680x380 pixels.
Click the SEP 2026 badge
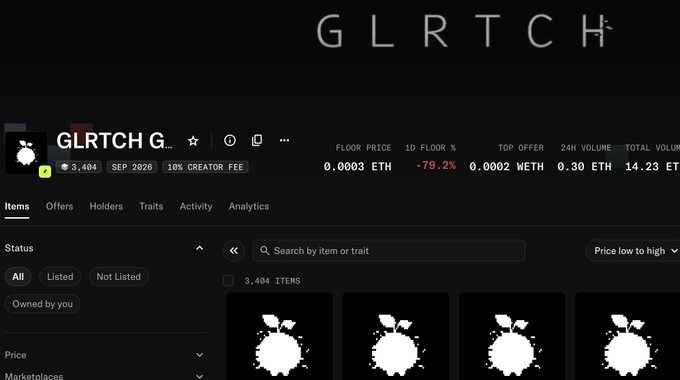[132, 167]
